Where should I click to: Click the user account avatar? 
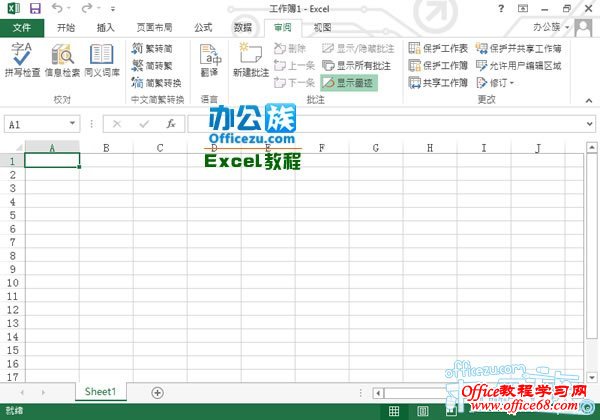tap(584, 28)
